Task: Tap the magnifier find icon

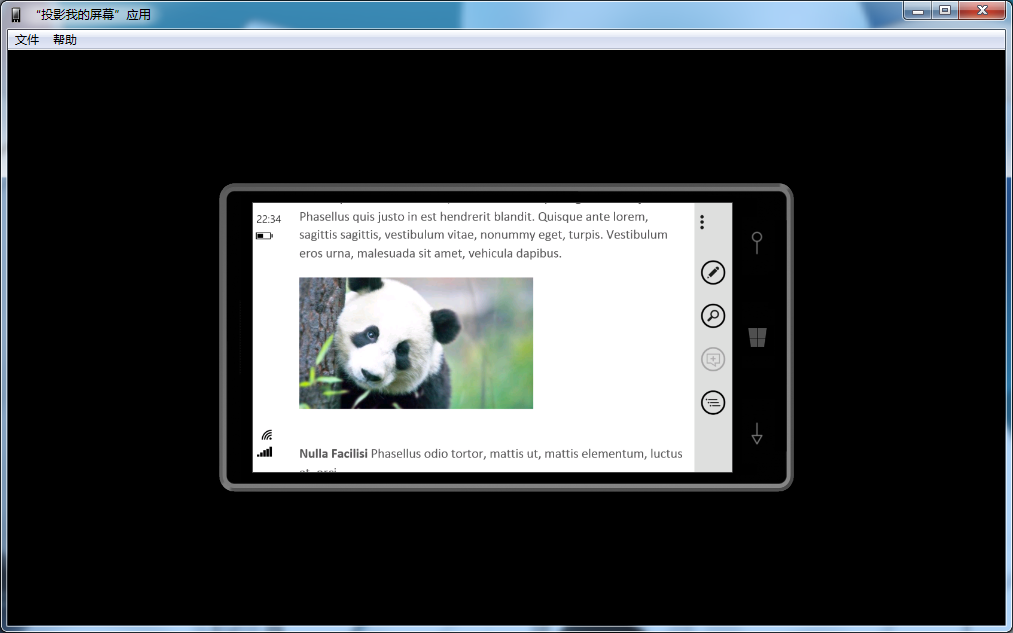Action: [712, 316]
